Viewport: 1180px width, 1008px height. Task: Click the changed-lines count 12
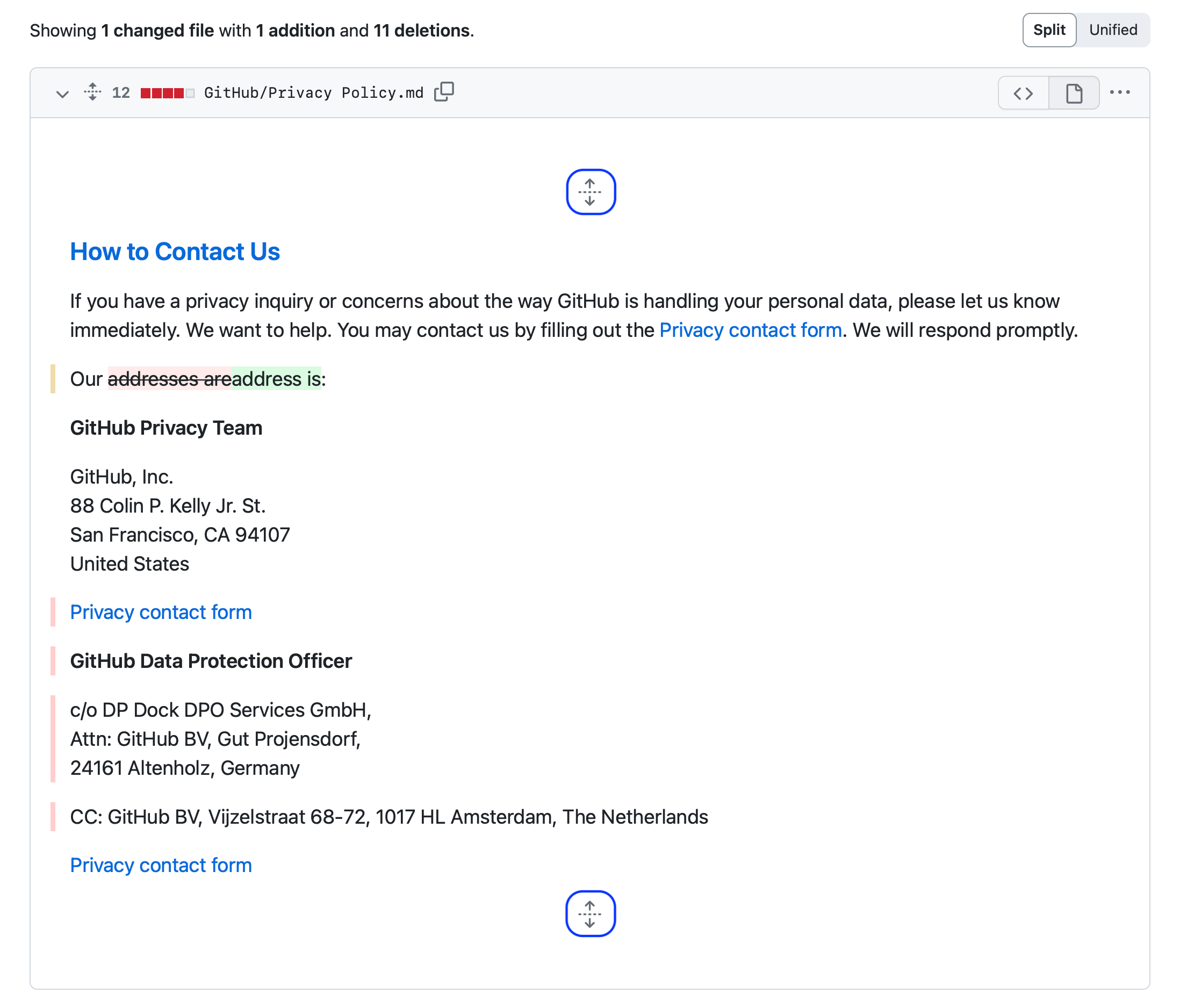(x=121, y=93)
